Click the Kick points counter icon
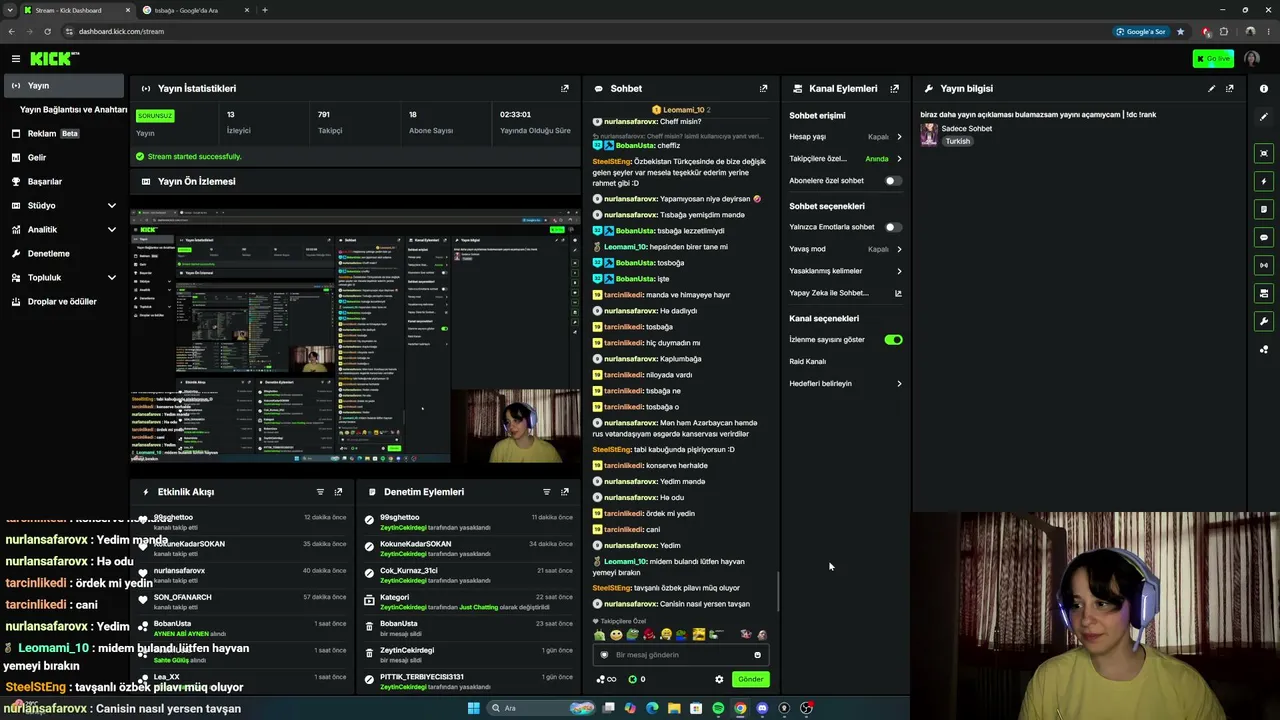The width and height of the screenshot is (1280, 720). click(632, 679)
